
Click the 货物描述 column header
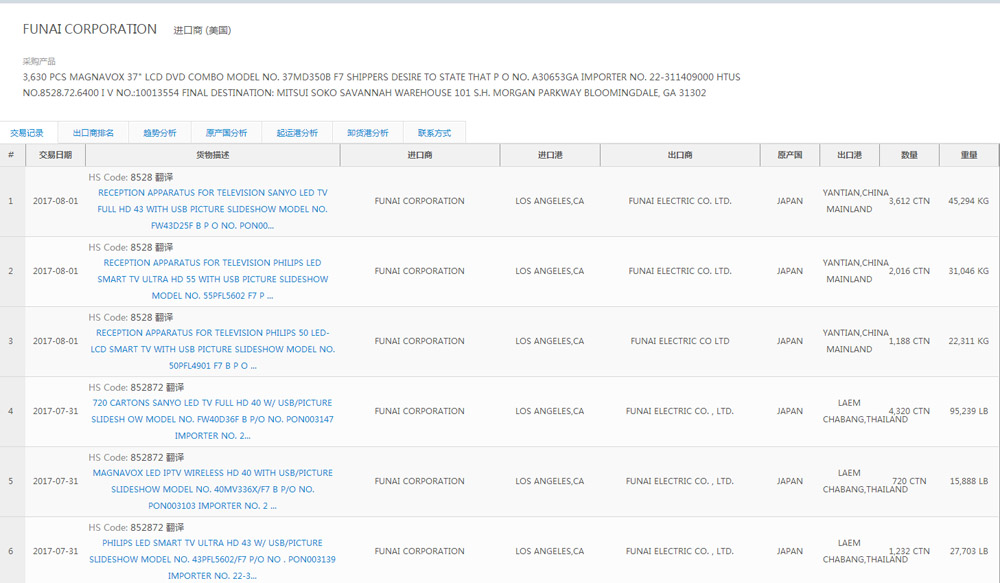click(x=212, y=155)
